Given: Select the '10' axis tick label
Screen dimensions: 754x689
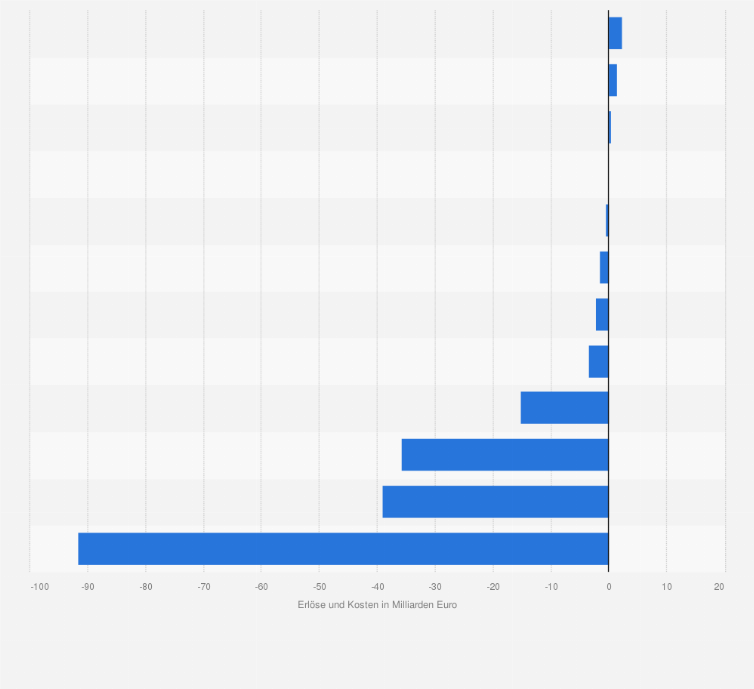Looking at the screenshot, I should pyautogui.click(x=666, y=587).
